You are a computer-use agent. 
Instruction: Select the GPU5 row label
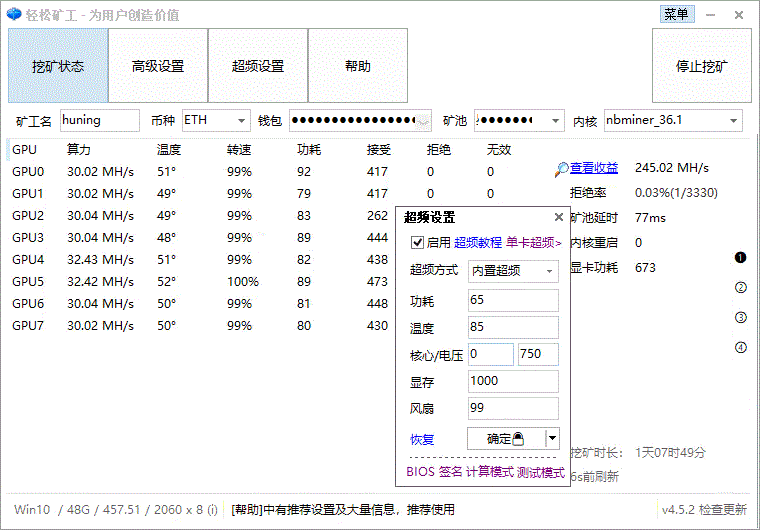(28, 282)
